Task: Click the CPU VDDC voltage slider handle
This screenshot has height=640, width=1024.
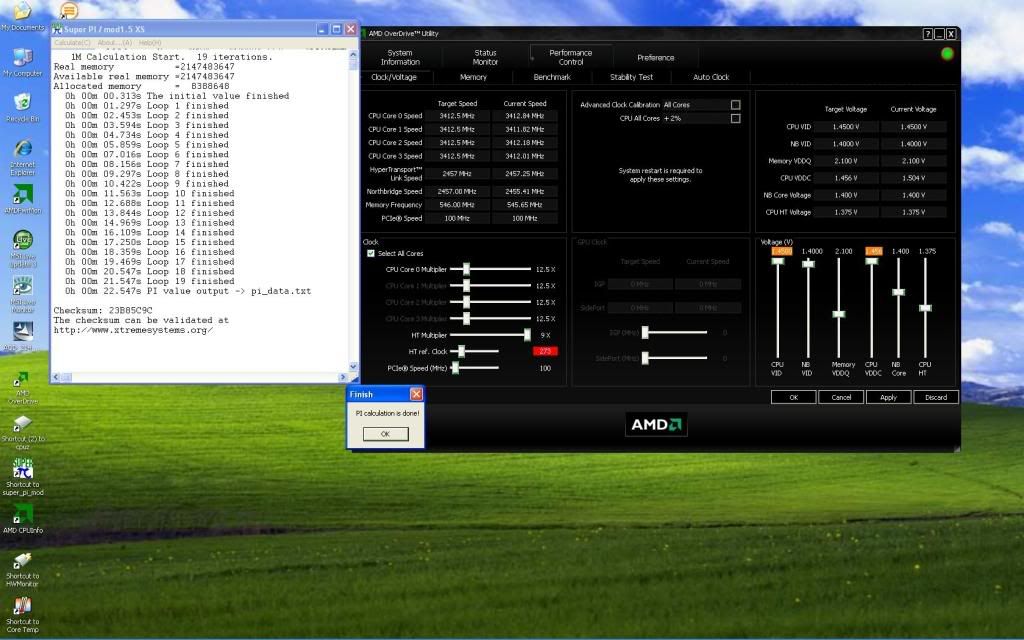Action: 871,261
